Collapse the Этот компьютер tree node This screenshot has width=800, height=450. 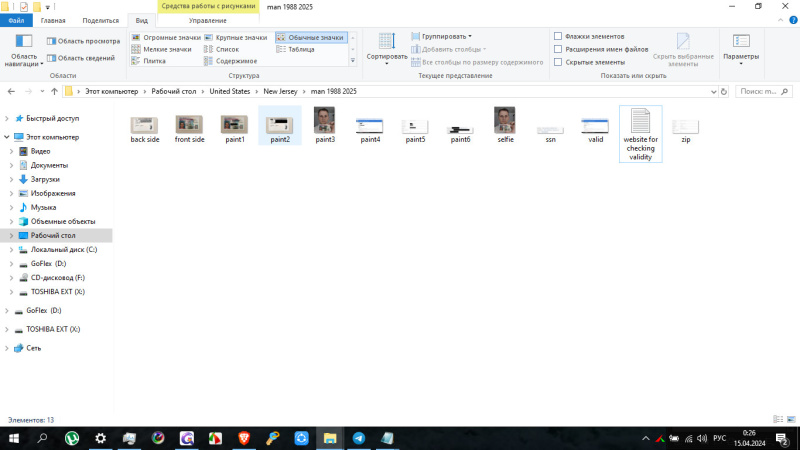pos(8,137)
